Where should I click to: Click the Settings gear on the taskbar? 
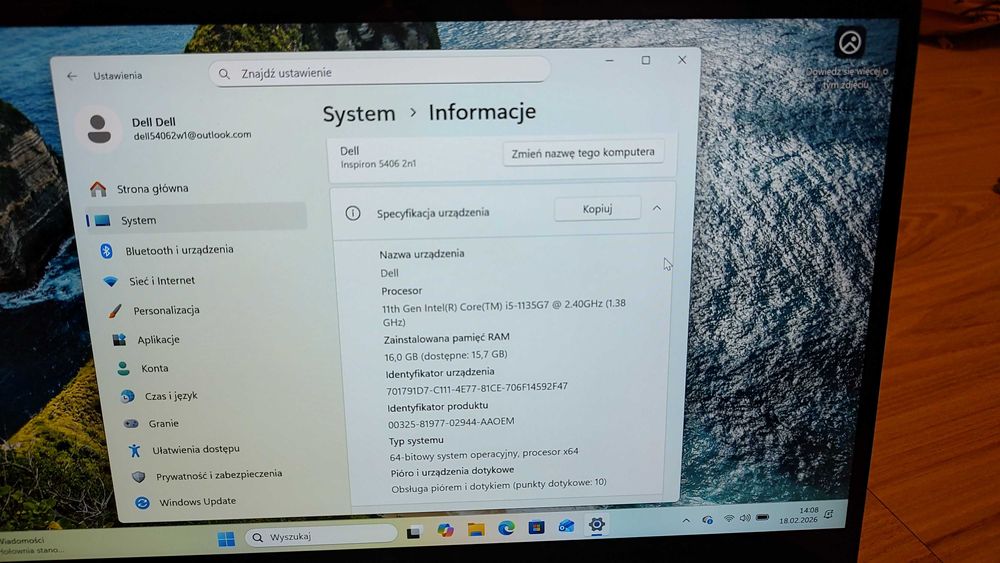596,525
